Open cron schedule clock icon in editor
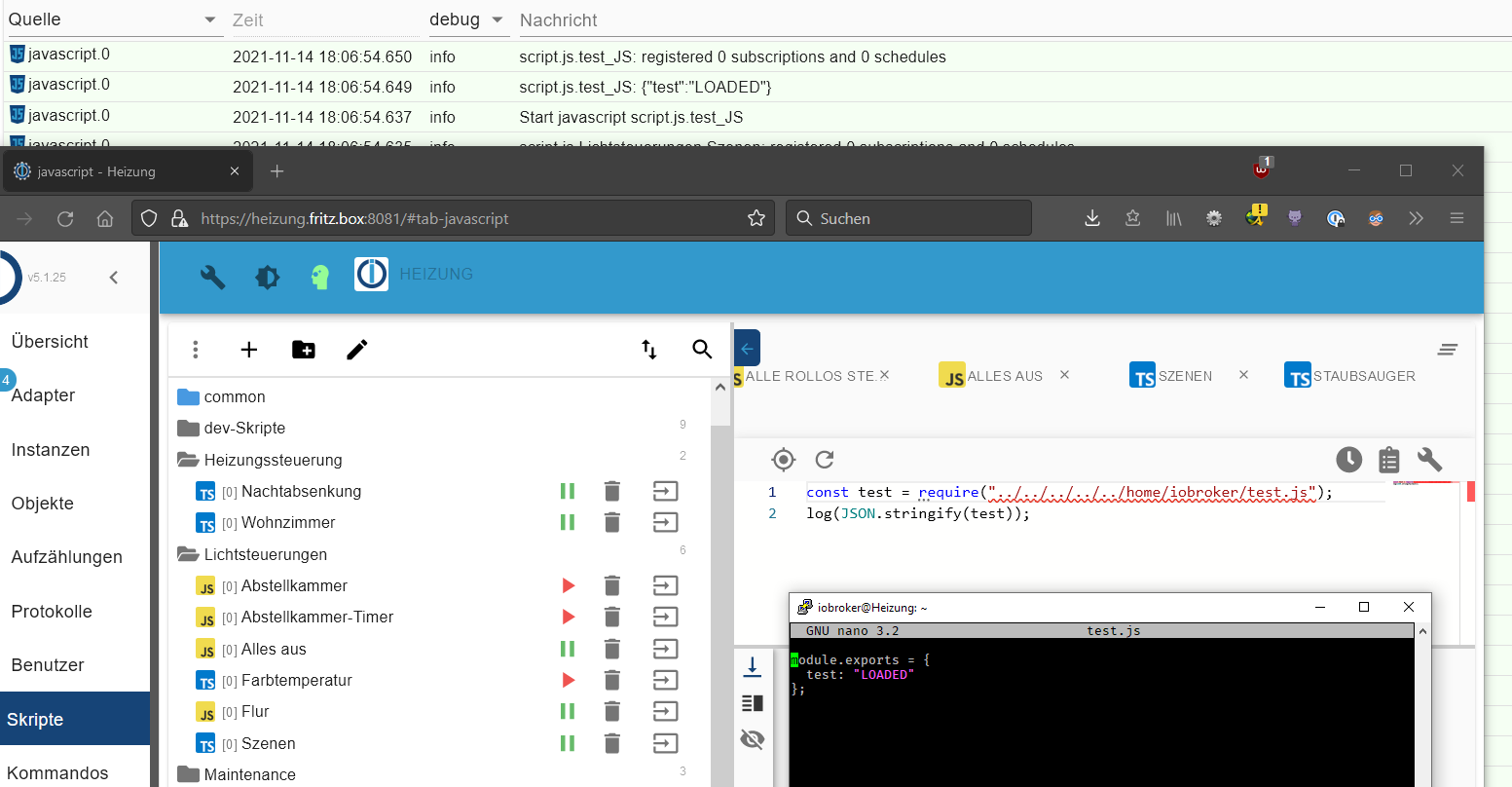The width and height of the screenshot is (1512, 787). (1348, 460)
